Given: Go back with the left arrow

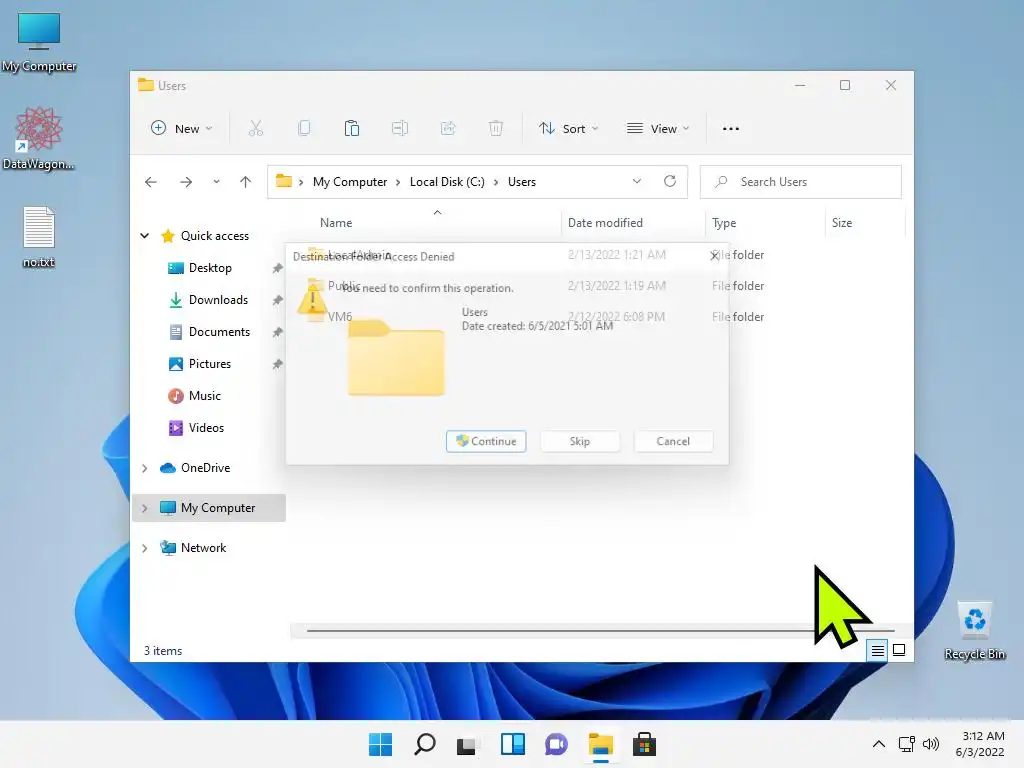Looking at the screenshot, I should coord(151,182).
